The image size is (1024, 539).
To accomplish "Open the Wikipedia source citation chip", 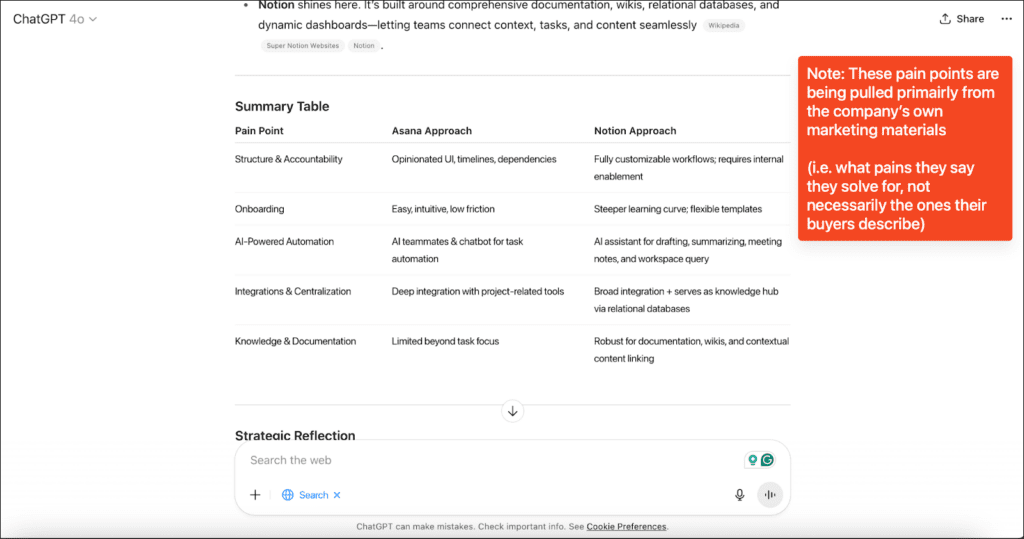I will point(724,25).
